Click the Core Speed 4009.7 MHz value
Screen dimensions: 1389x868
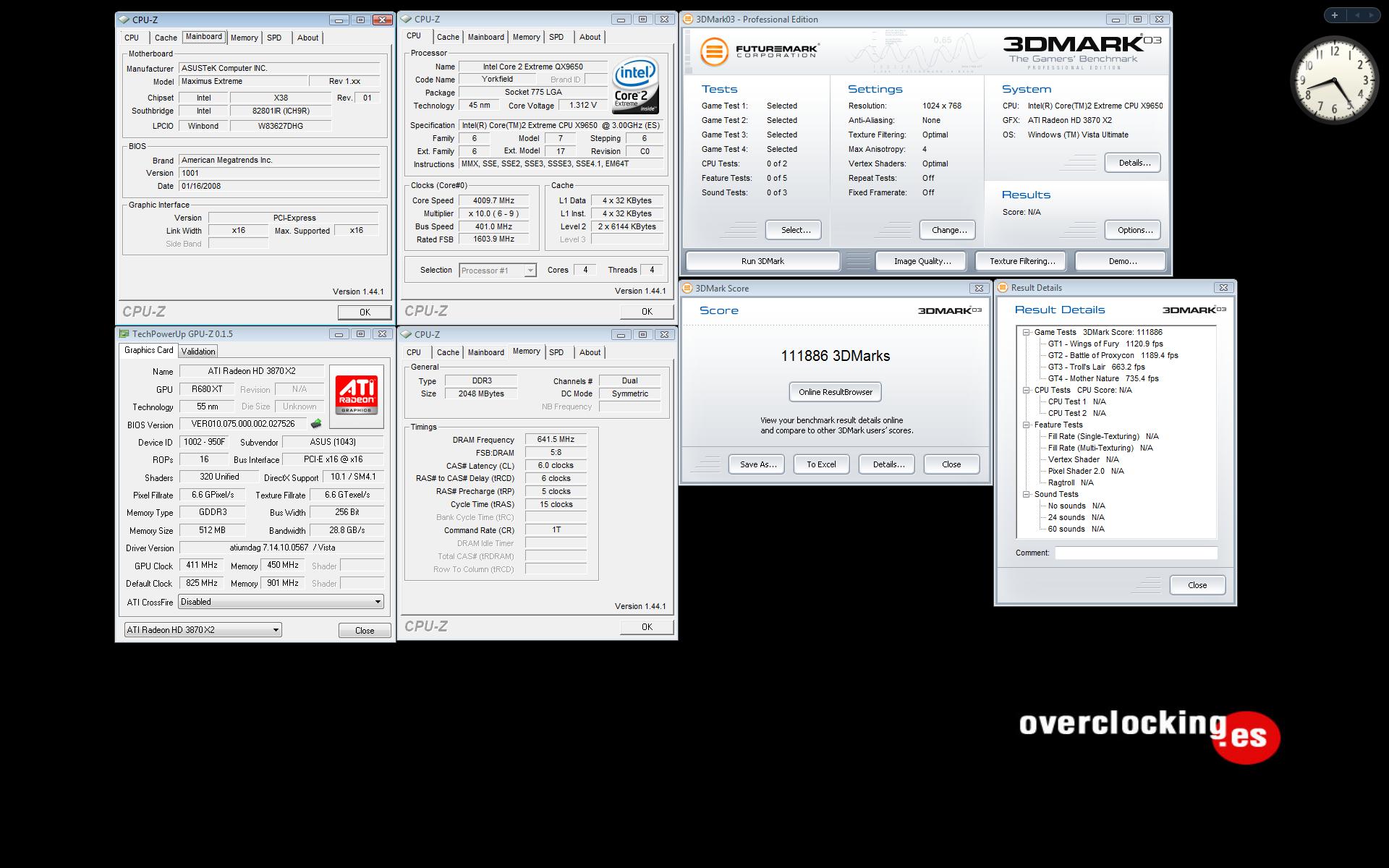(x=493, y=201)
